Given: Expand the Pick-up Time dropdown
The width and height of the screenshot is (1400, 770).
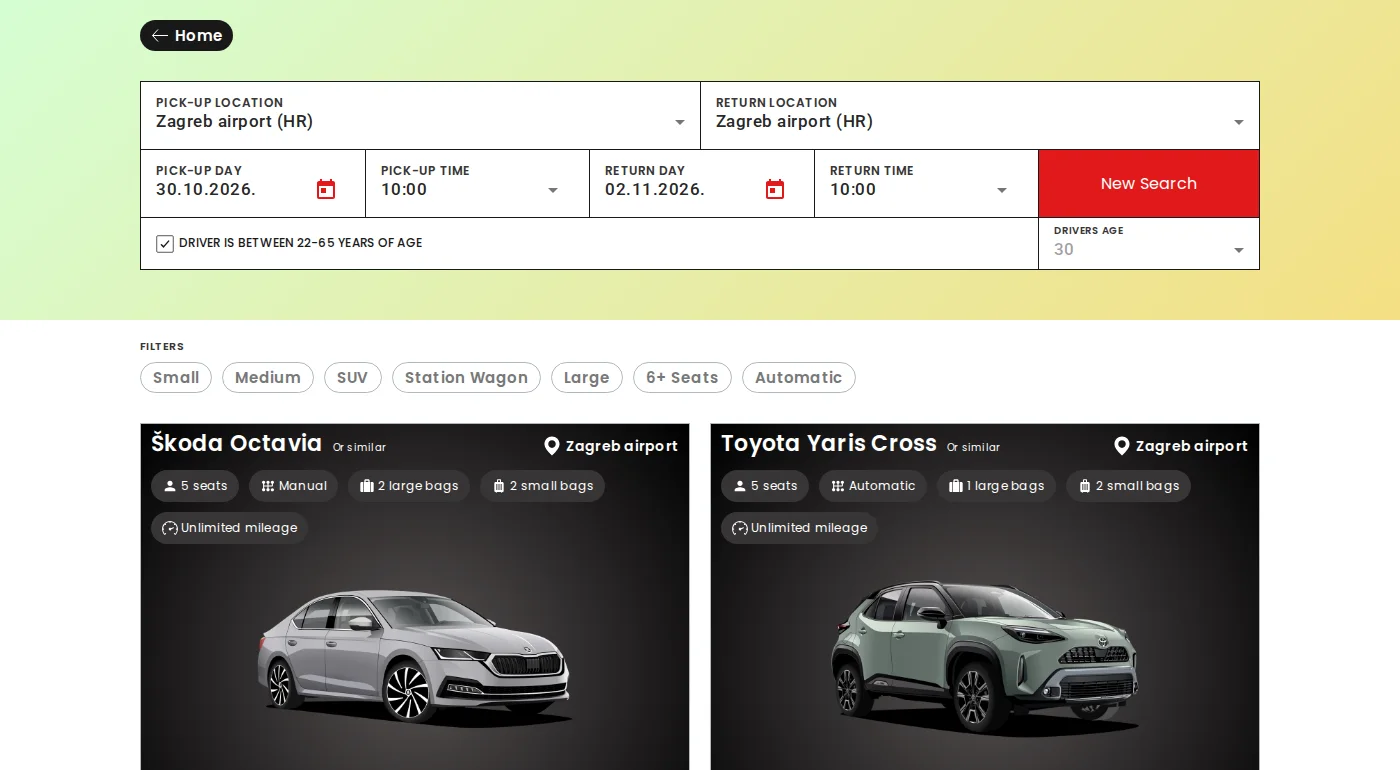Looking at the screenshot, I should 477,183.
